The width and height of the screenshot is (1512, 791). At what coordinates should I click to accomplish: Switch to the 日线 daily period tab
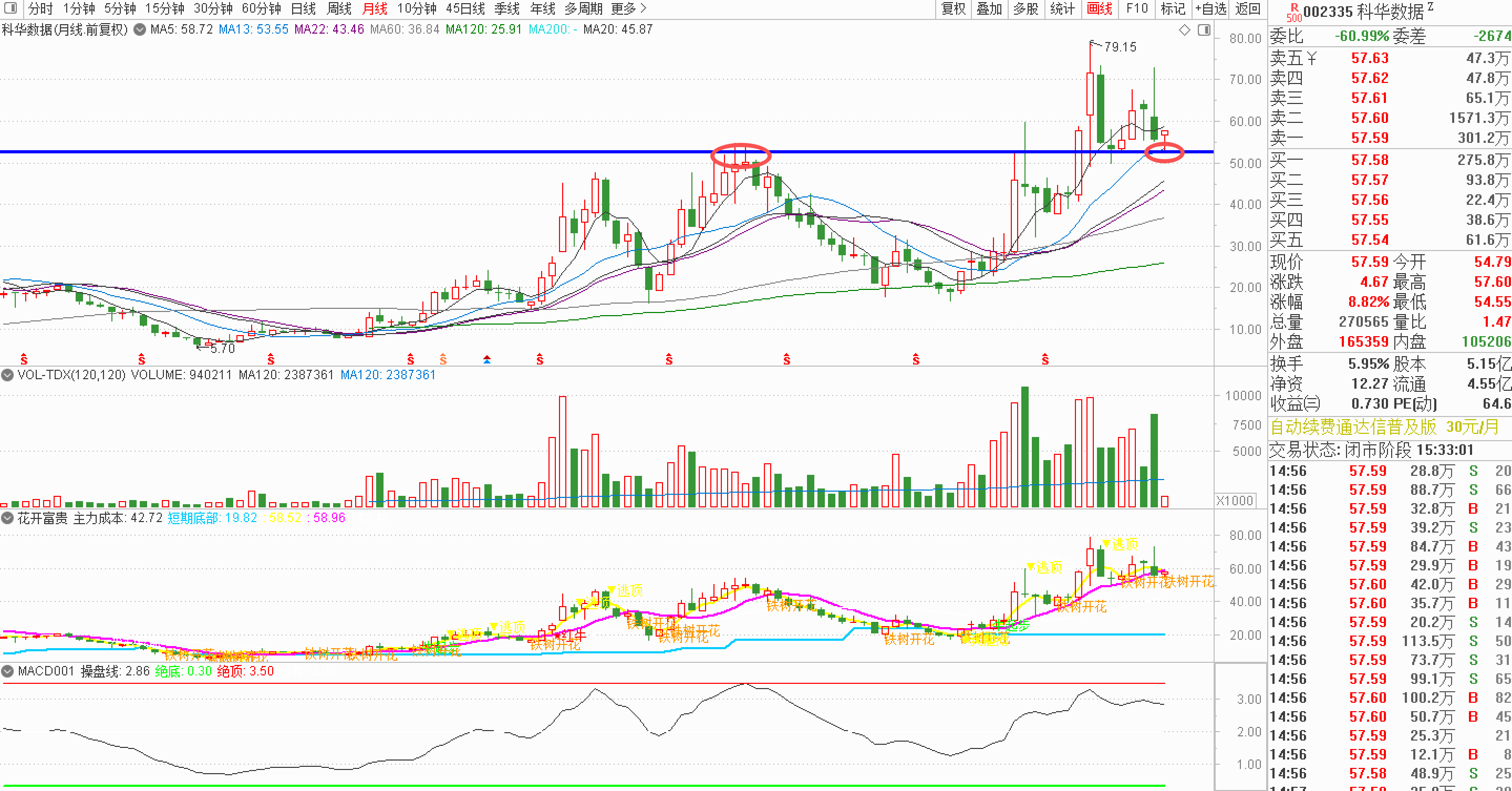point(303,9)
